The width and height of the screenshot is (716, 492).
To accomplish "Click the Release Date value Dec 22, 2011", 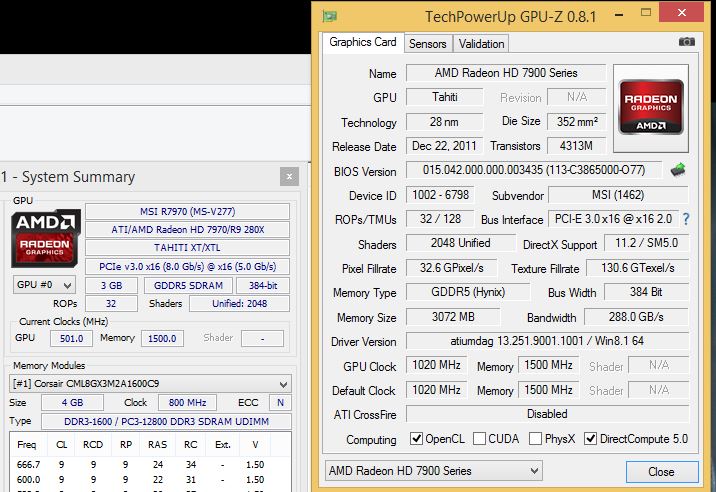I will [444, 146].
